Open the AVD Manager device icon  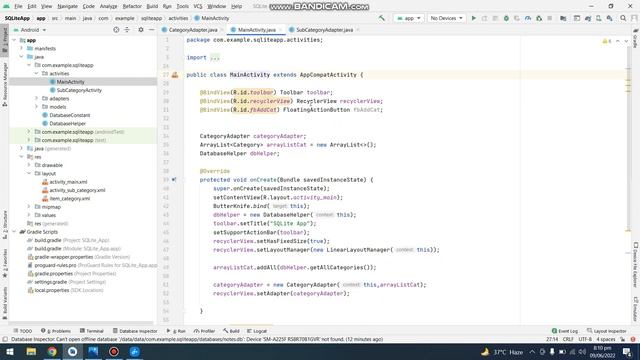pos(598,18)
